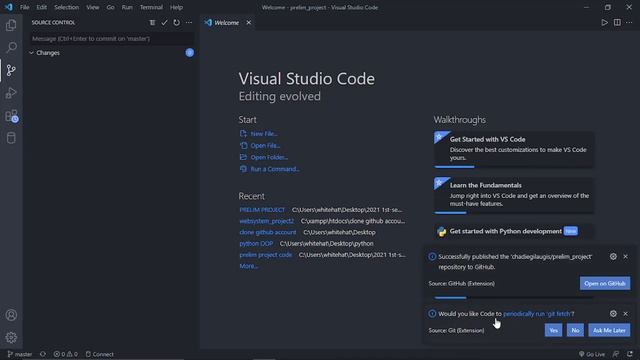The width and height of the screenshot is (640, 360).
Task: Open editor more actions ellipsis
Action: point(629,22)
